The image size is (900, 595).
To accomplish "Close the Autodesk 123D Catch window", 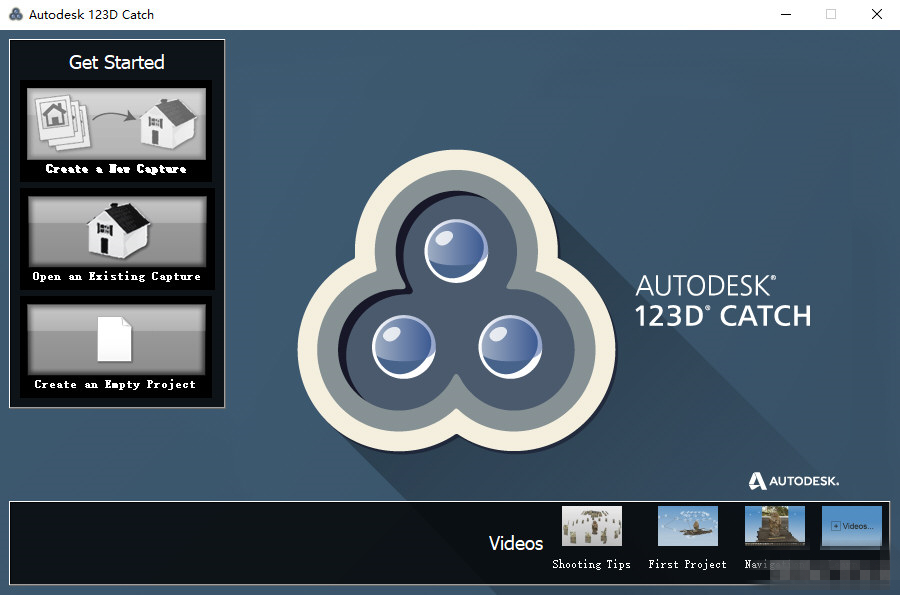I will point(876,14).
